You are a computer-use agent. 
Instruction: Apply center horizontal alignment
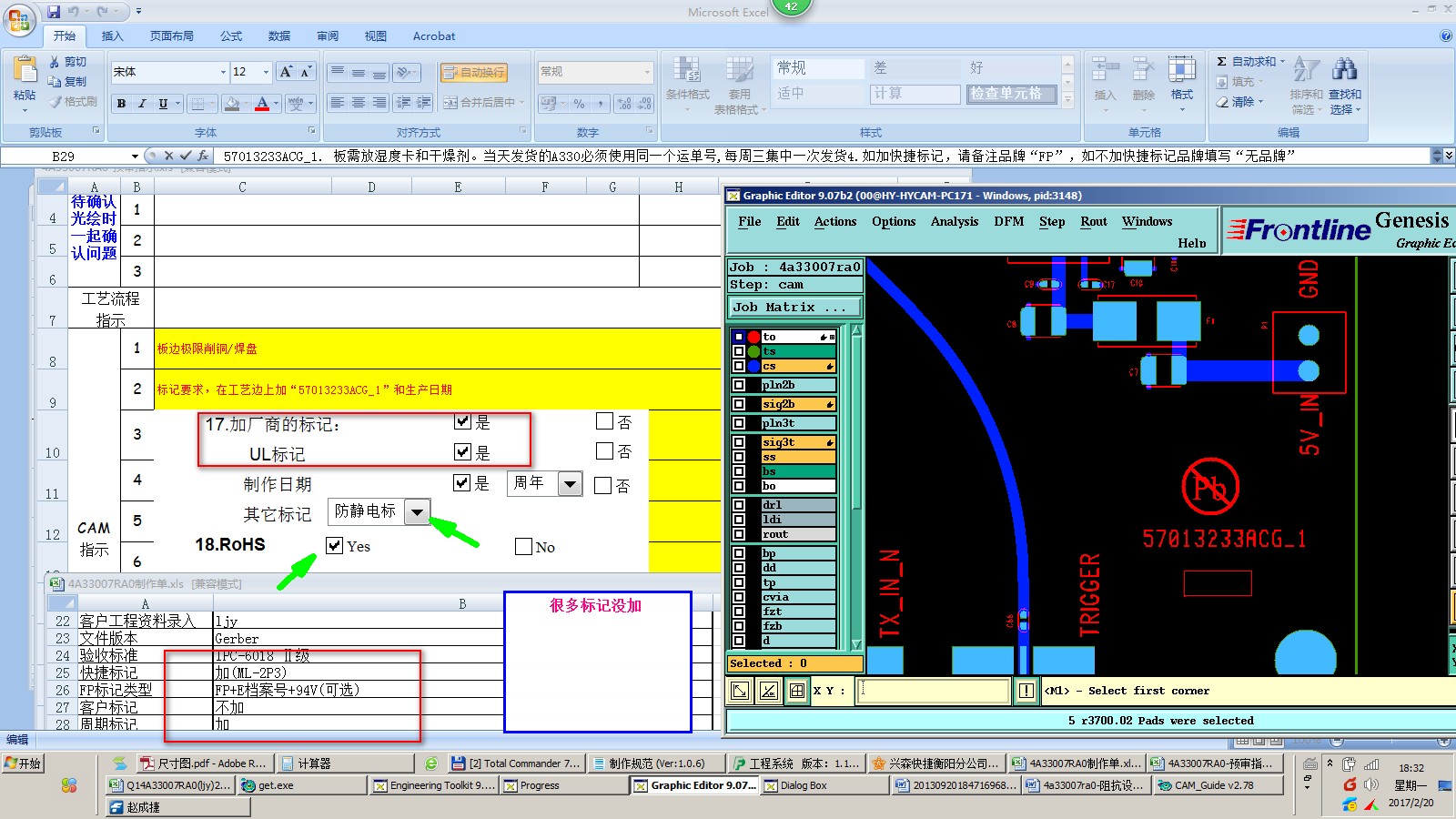(359, 103)
